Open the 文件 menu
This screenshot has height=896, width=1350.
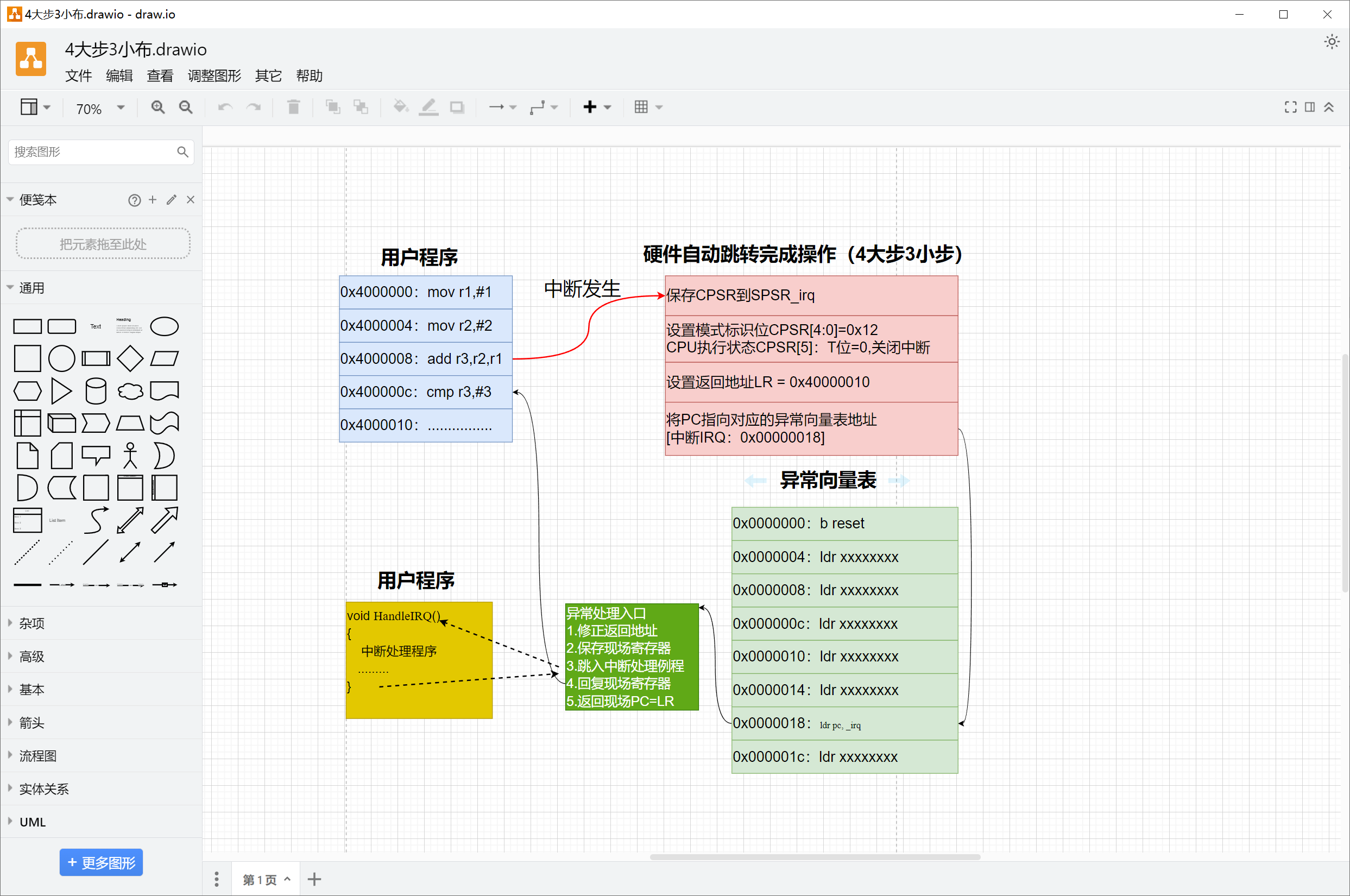[x=78, y=76]
